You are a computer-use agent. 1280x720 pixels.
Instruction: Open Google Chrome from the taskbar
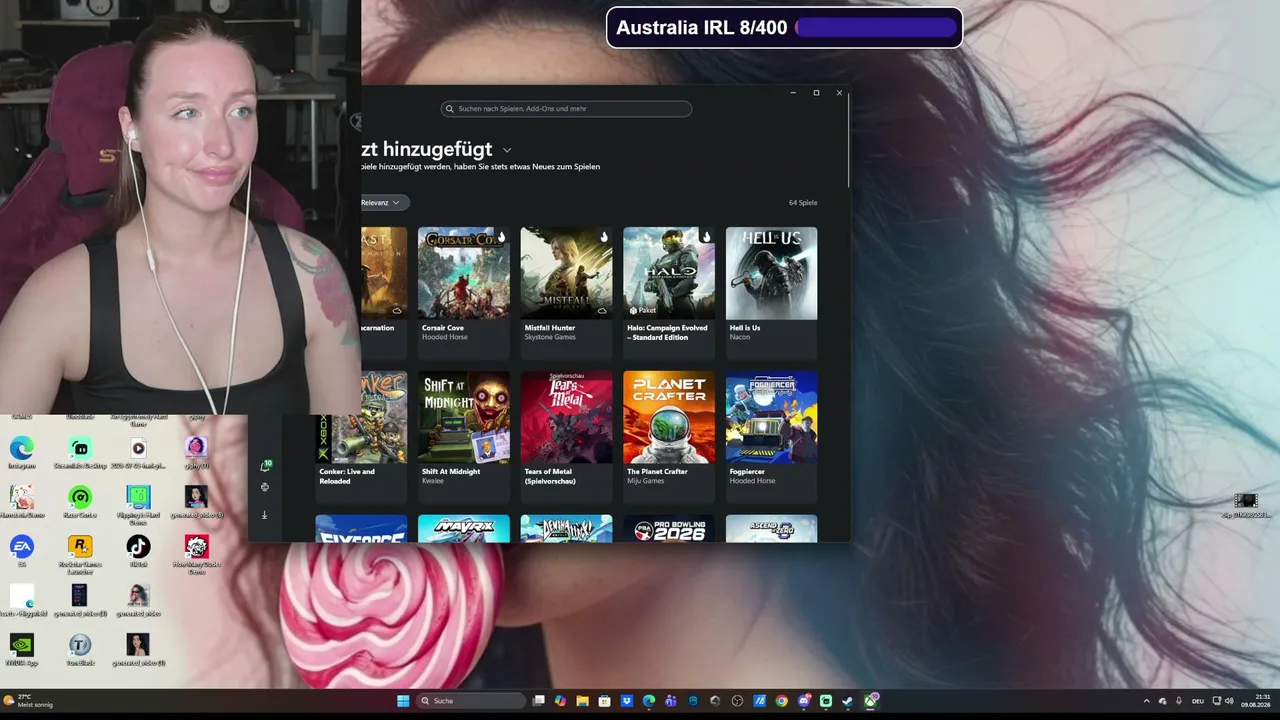(782, 701)
